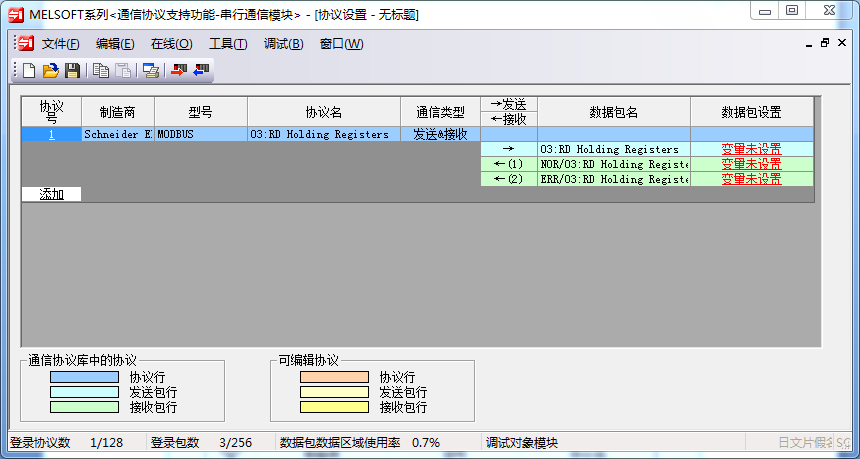The image size is (860, 459).
Task: Click the Copy toolbar icon
Action: (x=101, y=71)
